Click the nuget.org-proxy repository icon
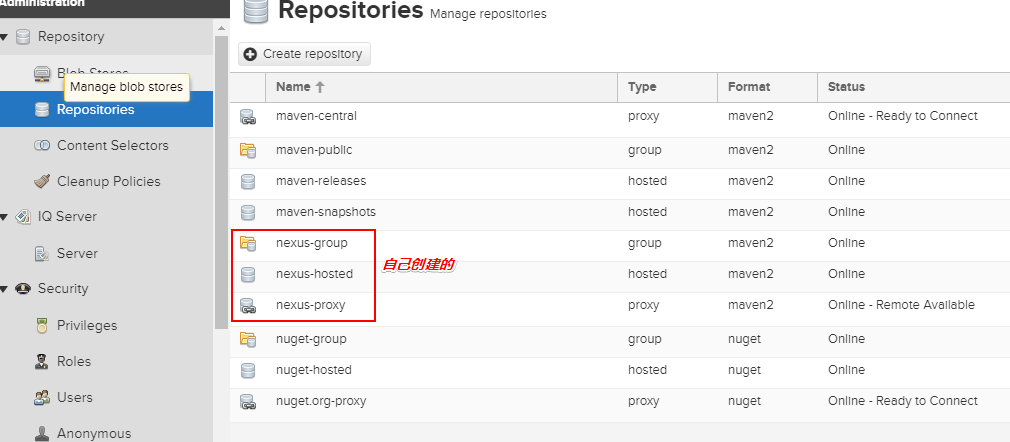This screenshot has width=1010, height=442. [x=248, y=401]
